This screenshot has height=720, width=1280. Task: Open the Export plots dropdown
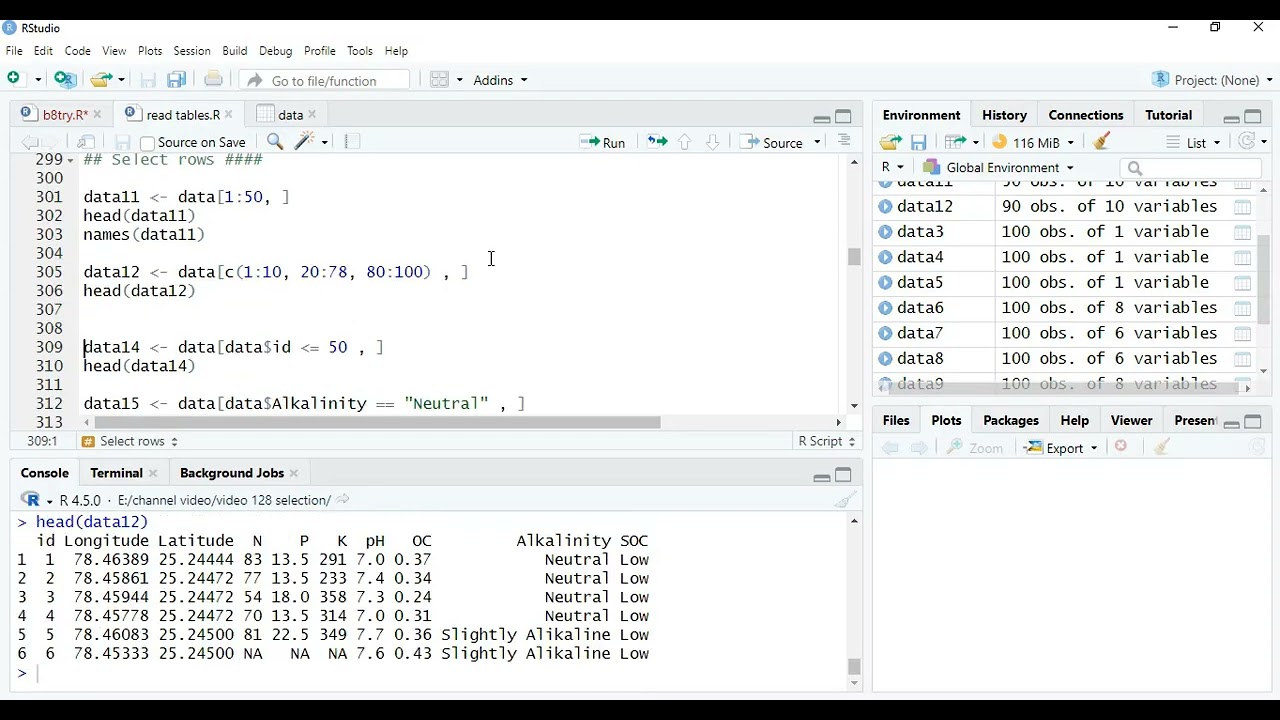click(1061, 448)
